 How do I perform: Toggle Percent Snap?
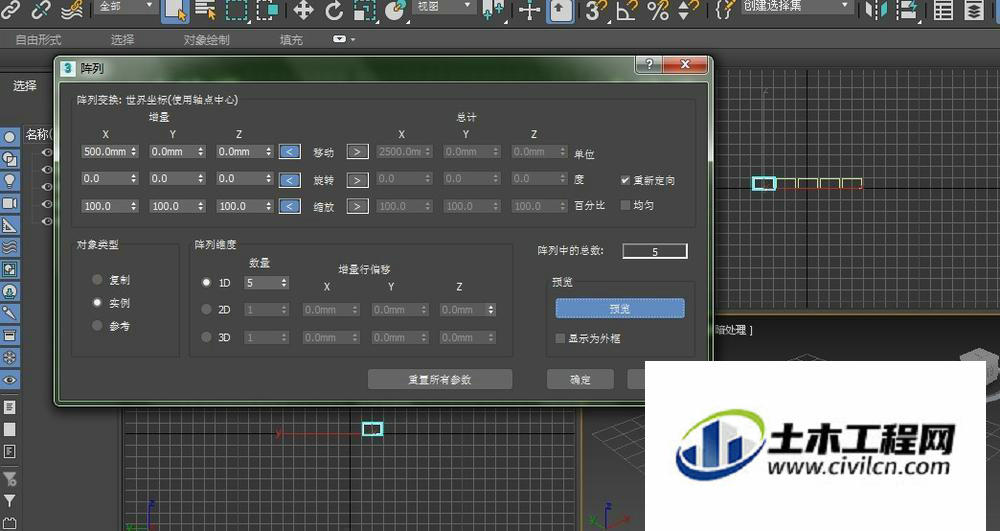tap(657, 10)
